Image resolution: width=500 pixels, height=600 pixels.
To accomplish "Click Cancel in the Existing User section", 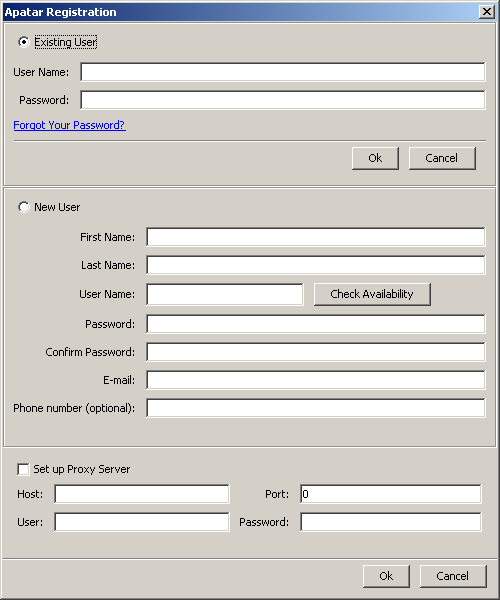I will tap(442, 158).
